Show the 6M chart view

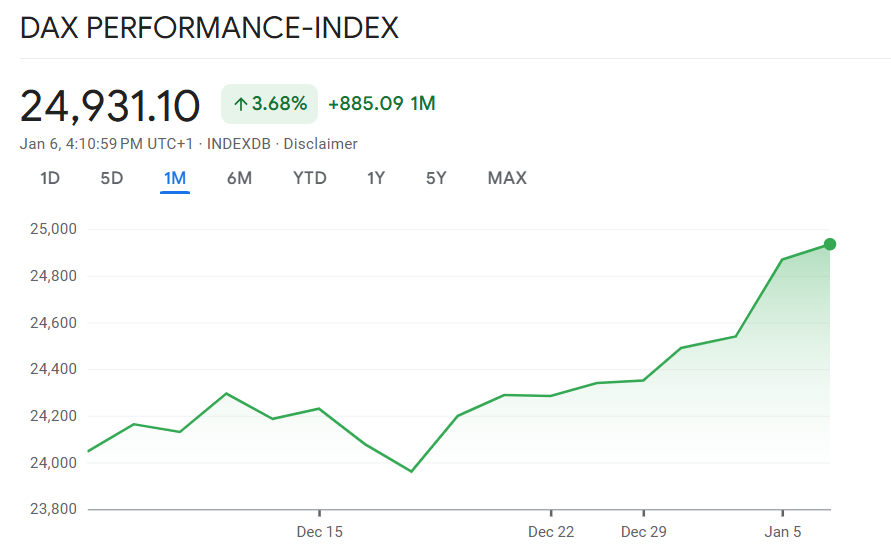click(239, 179)
